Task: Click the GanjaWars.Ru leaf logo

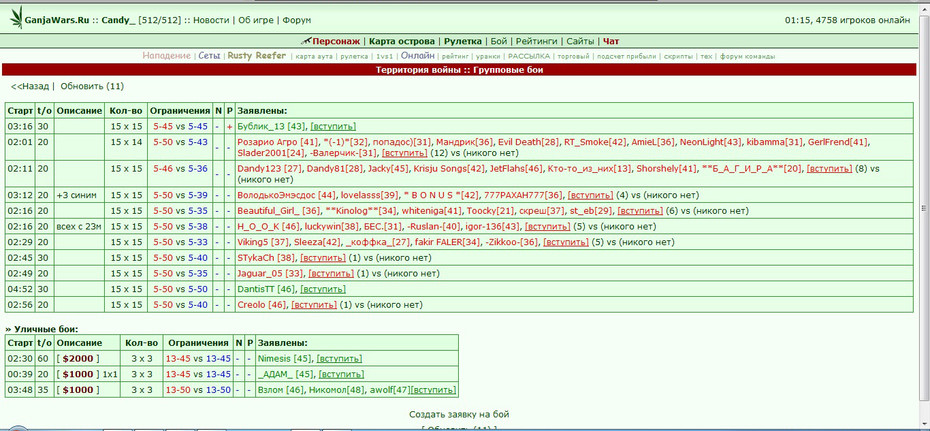Action: pyautogui.click(x=16, y=18)
